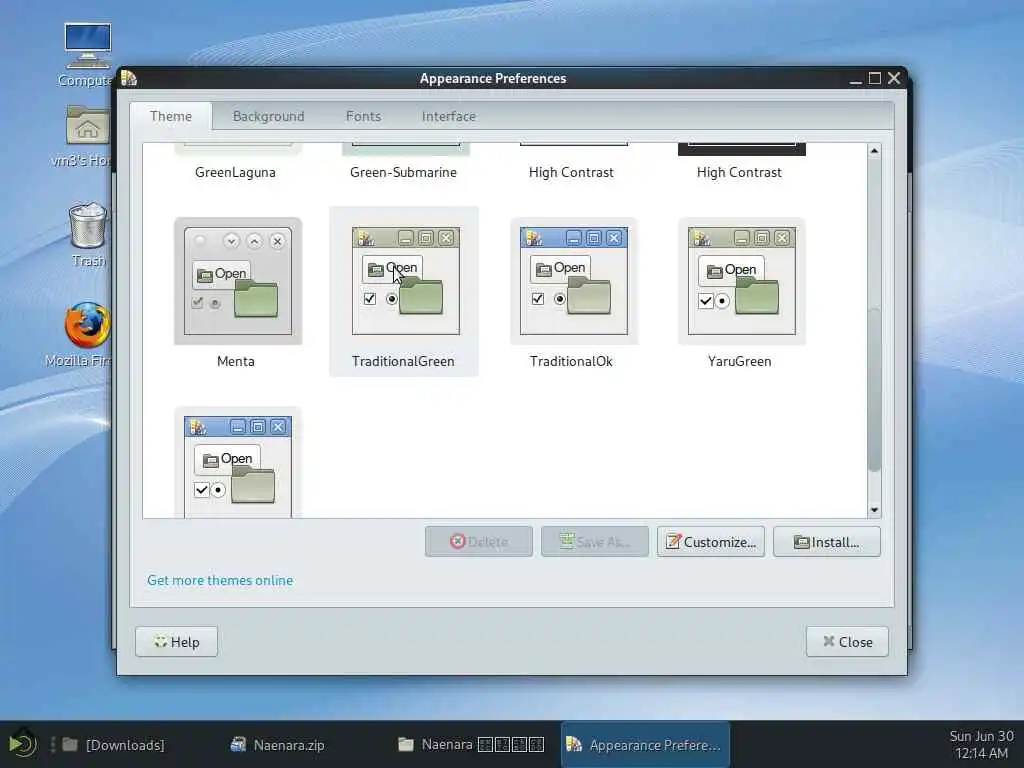Click the Green-Submarine theme label
This screenshot has height=768, width=1024.
[403, 172]
